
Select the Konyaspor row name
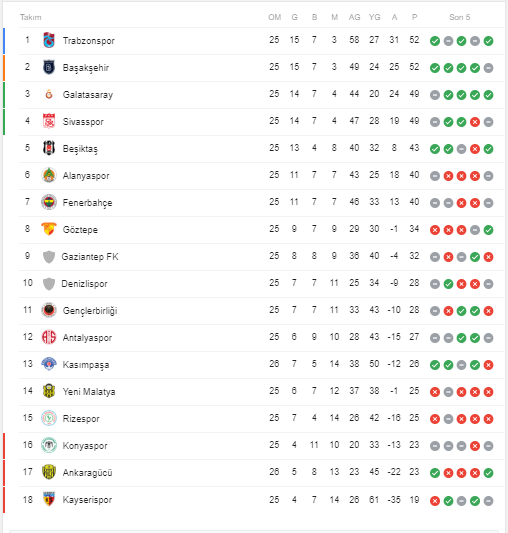[x=85, y=445]
